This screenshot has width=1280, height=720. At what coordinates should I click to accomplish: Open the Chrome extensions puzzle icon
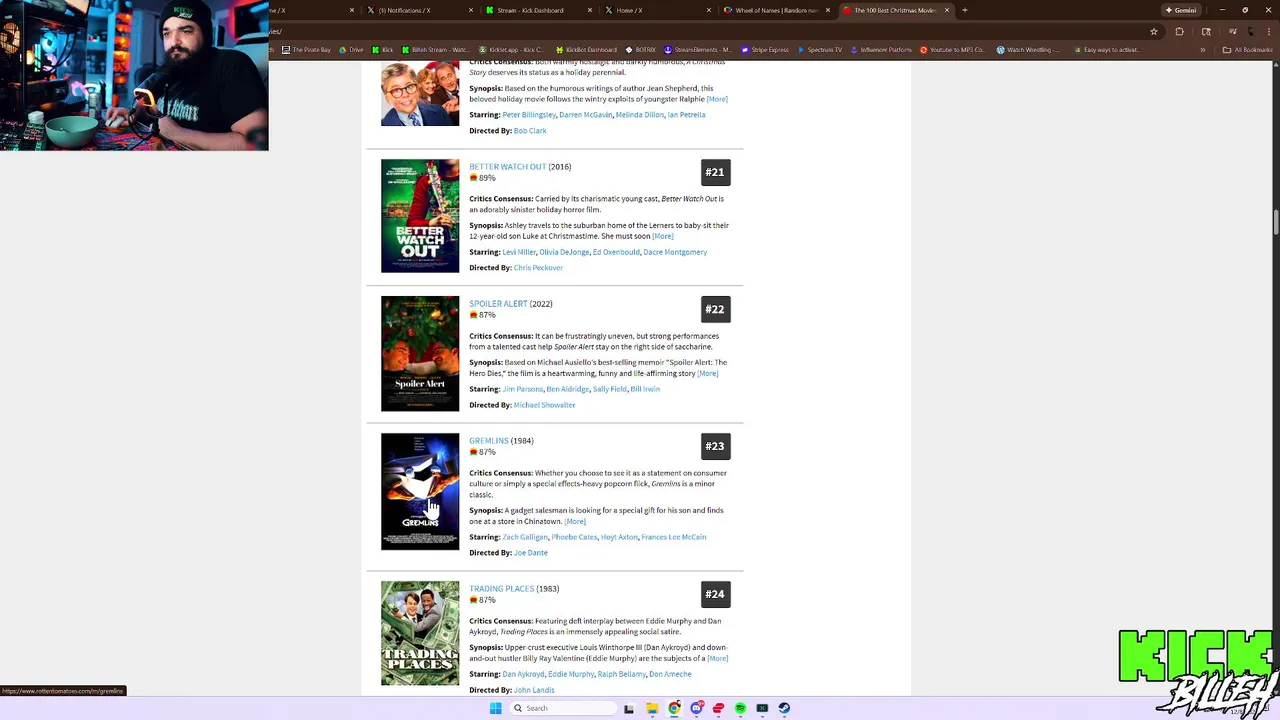1179,31
